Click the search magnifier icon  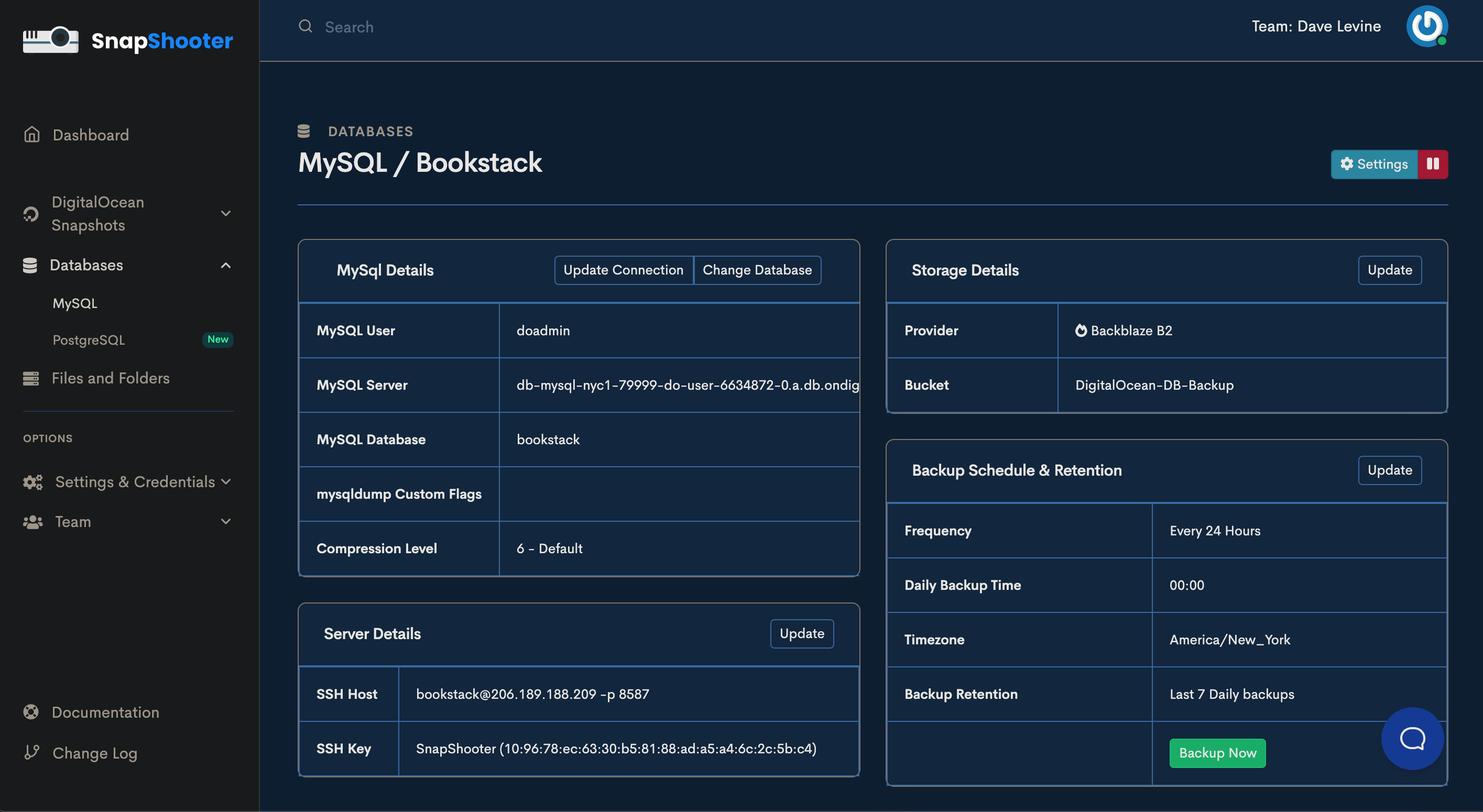pyautogui.click(x=305, y=27)
